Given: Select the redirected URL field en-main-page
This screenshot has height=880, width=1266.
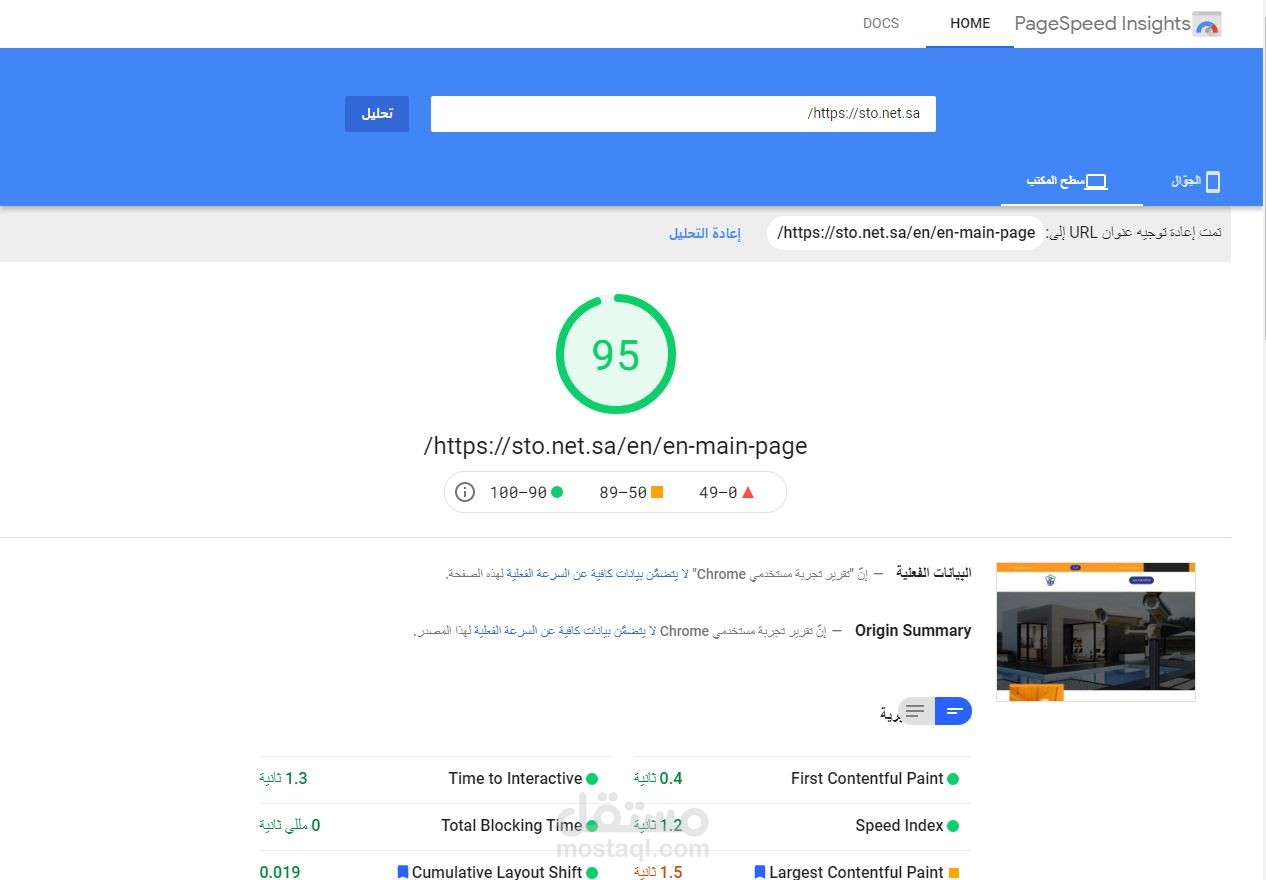Looking at the screenshot, I should pos(905,232).
